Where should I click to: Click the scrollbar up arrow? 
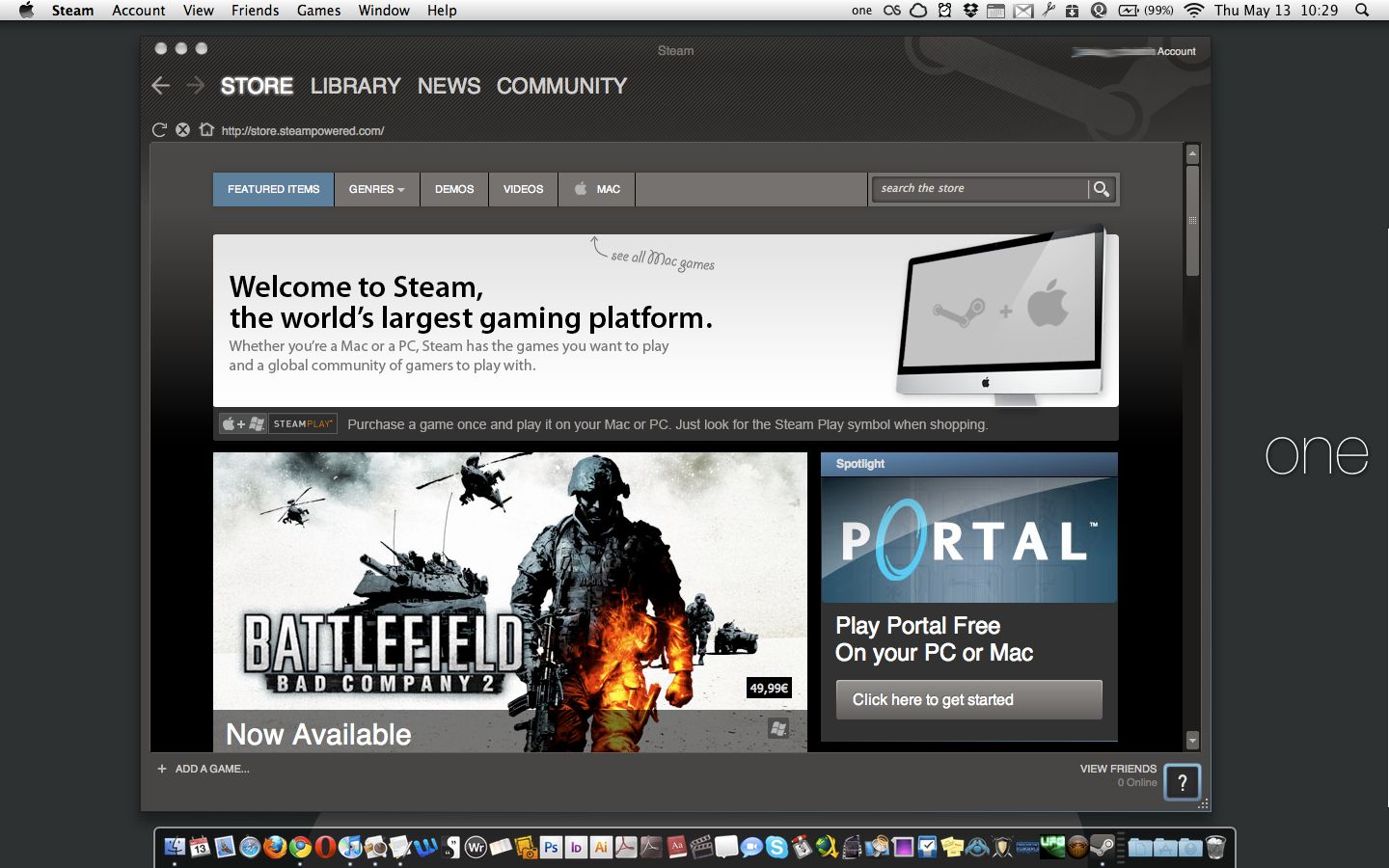[1192, 154]
